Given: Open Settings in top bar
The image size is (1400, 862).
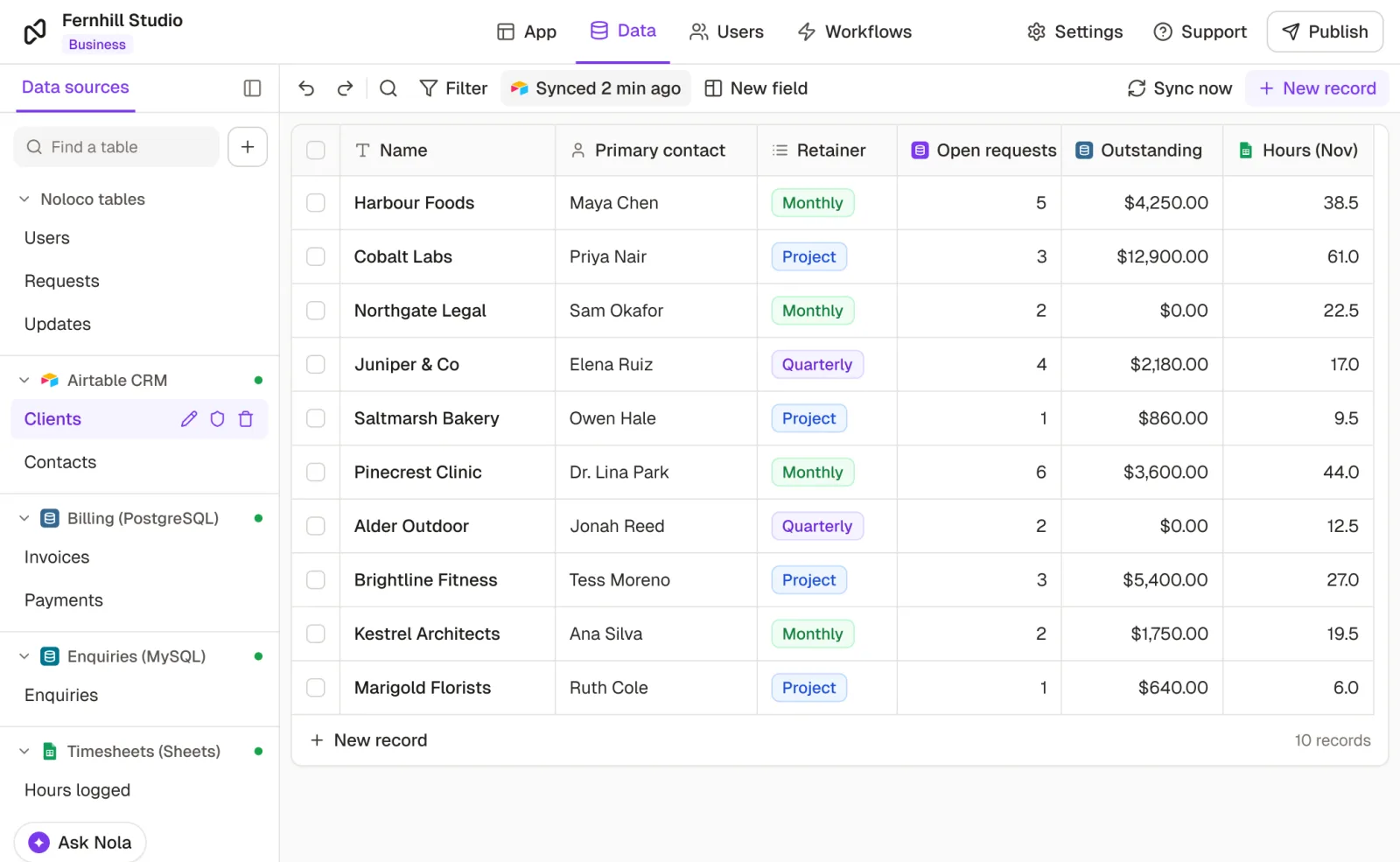Looking at the screenshot, I should [x=1074, y=32].
